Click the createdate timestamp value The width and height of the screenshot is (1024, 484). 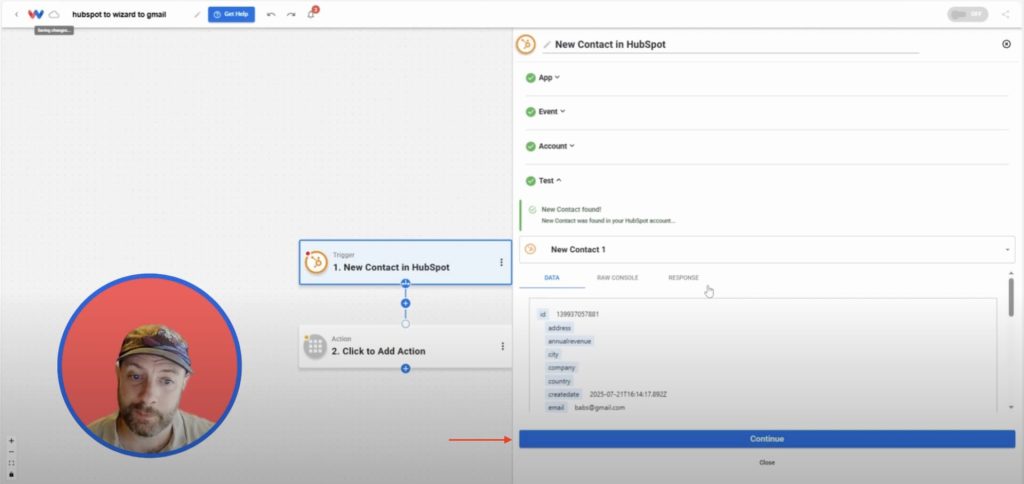click(628, 395)
